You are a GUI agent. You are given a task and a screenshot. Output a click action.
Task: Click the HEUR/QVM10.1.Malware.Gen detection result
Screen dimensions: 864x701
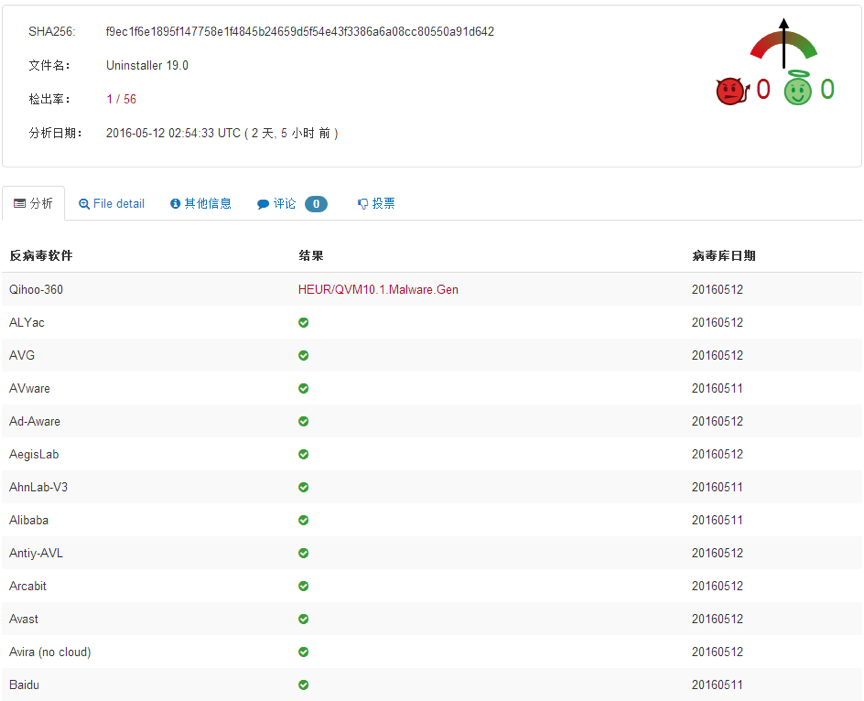[x=378, y=289]
